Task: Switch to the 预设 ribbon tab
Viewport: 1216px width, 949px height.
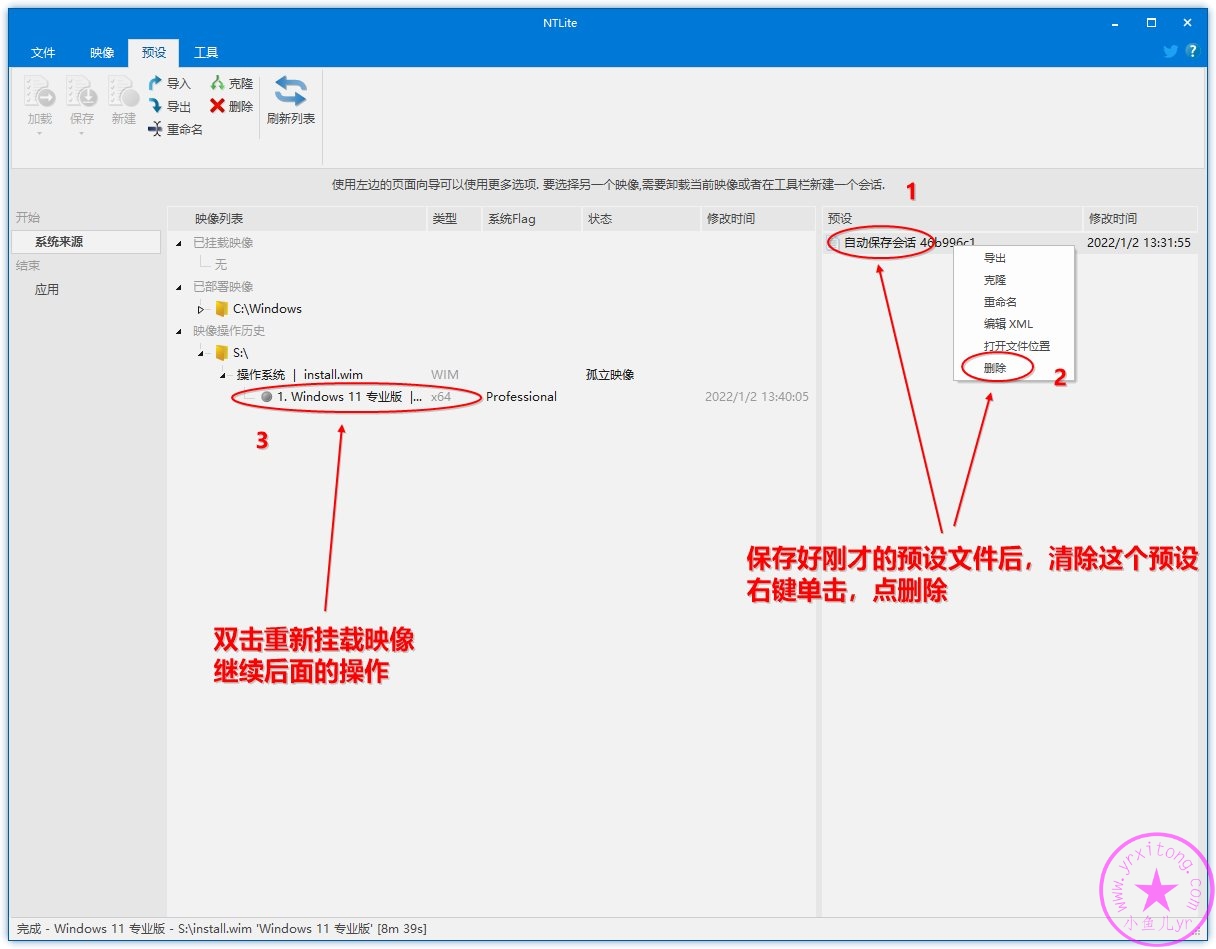Action: click(154, 53)
